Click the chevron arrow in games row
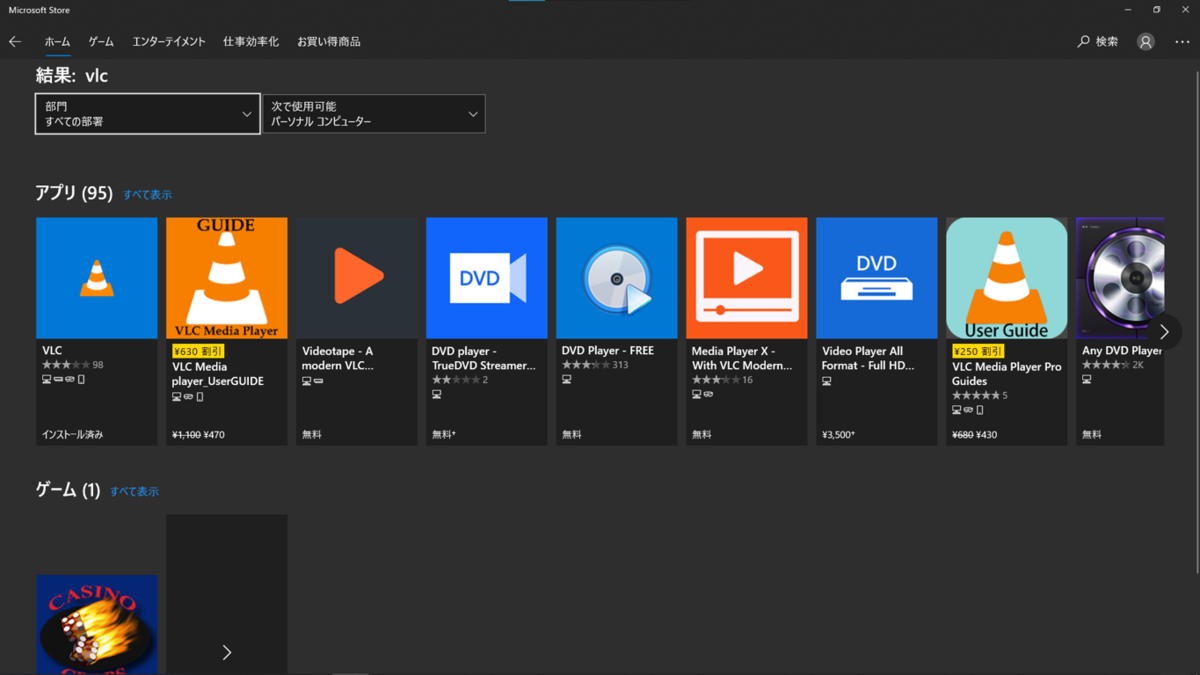 point(227,652)
